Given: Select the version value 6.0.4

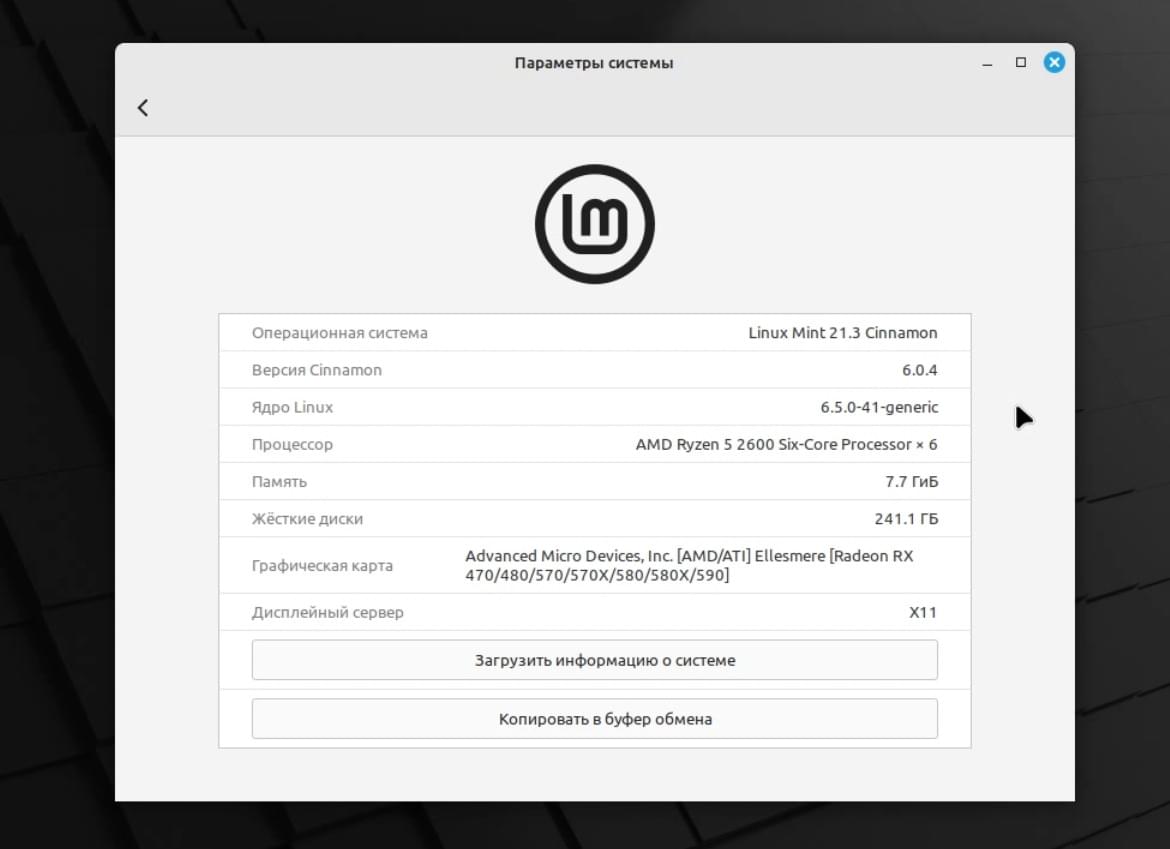Looking at the screenshot, I should click(919, 370).
